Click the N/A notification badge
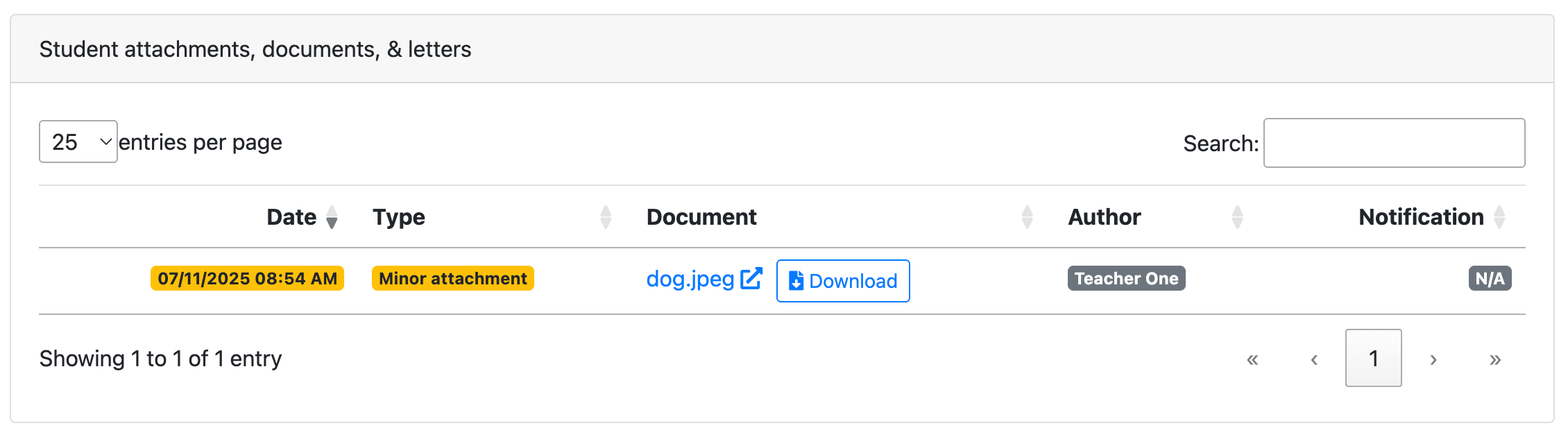Screen dimensions: 1568x437 [1490, 279]
